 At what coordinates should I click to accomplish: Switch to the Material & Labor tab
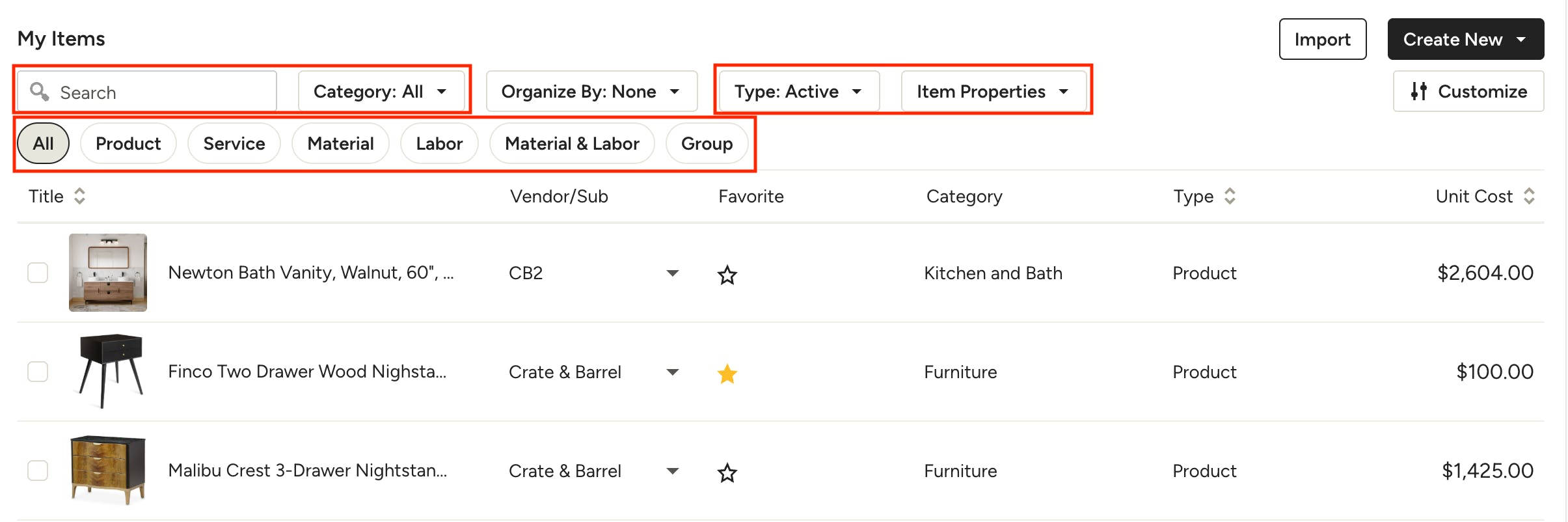(572, 143)
